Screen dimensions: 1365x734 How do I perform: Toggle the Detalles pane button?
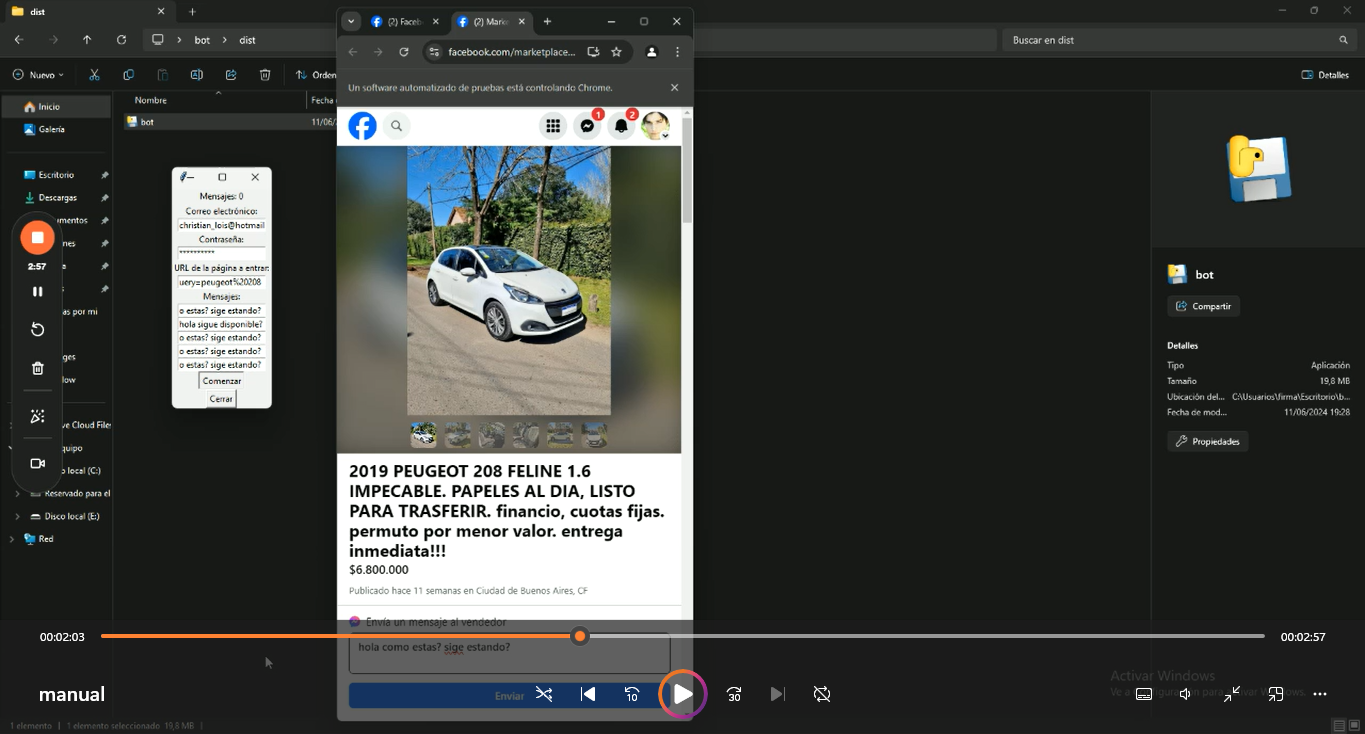tap(1325, 75)
